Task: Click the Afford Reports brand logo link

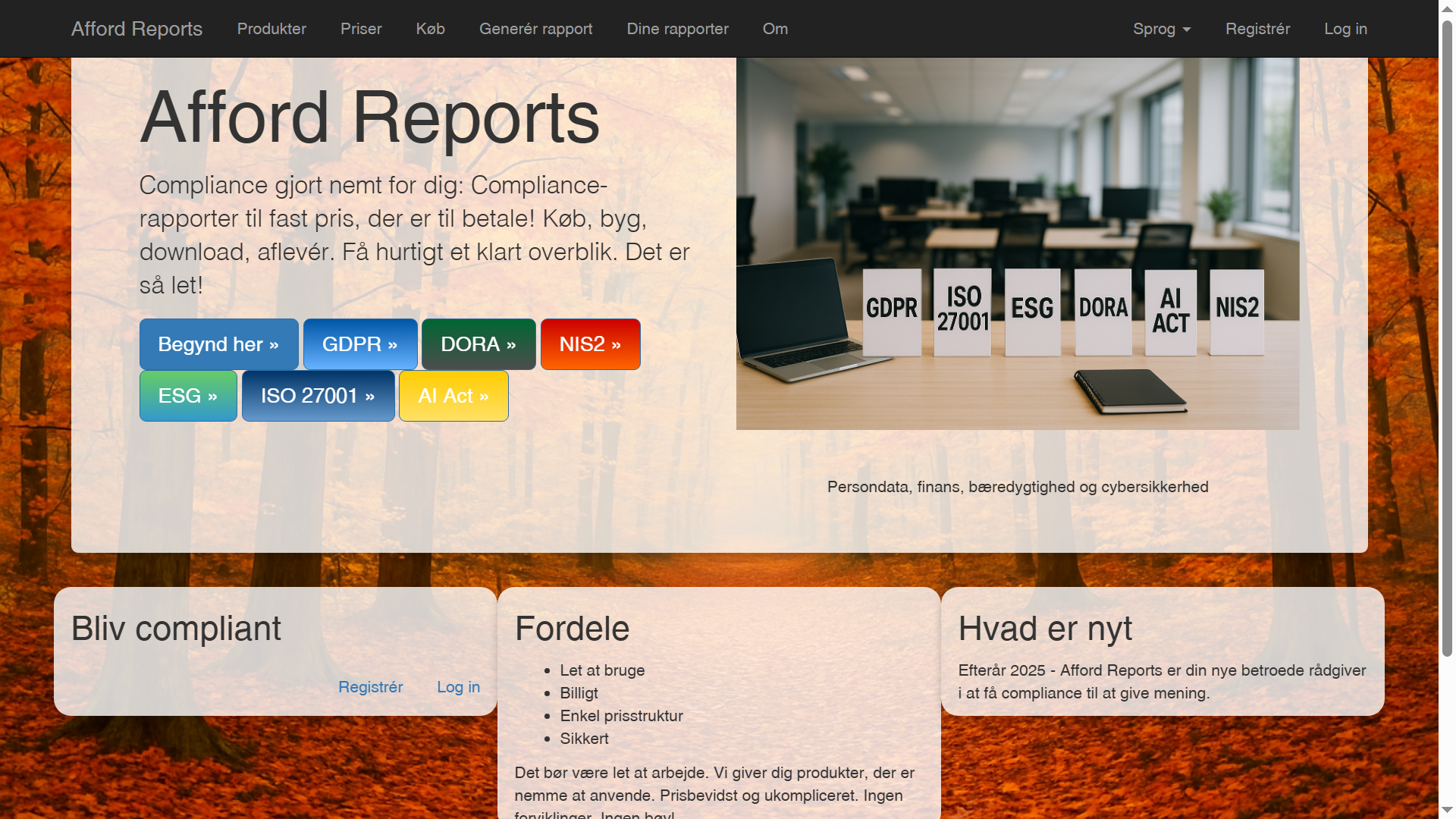Action: (x=136, y=29)
